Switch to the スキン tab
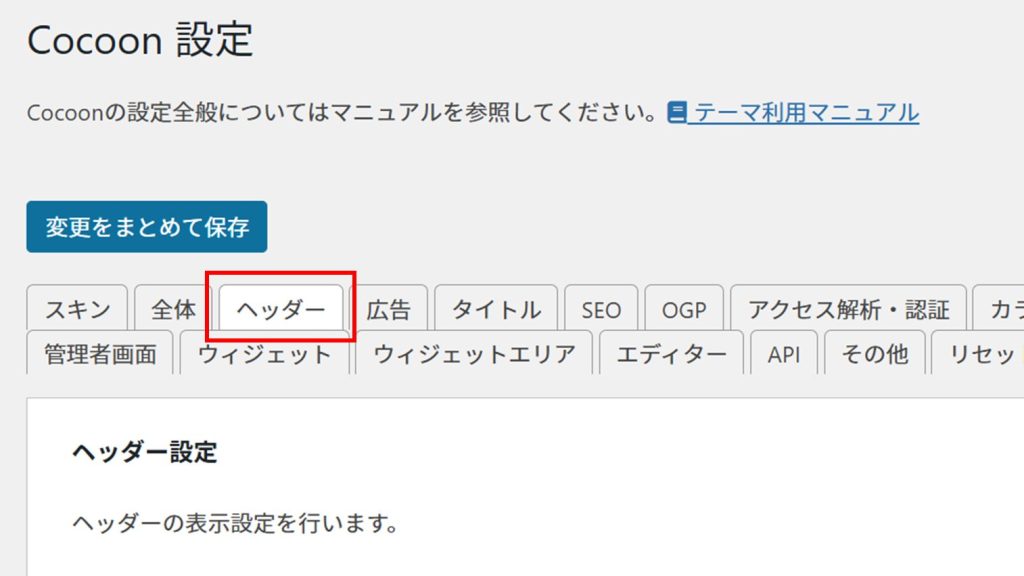 pyautogui.click(x=77, y=310)
